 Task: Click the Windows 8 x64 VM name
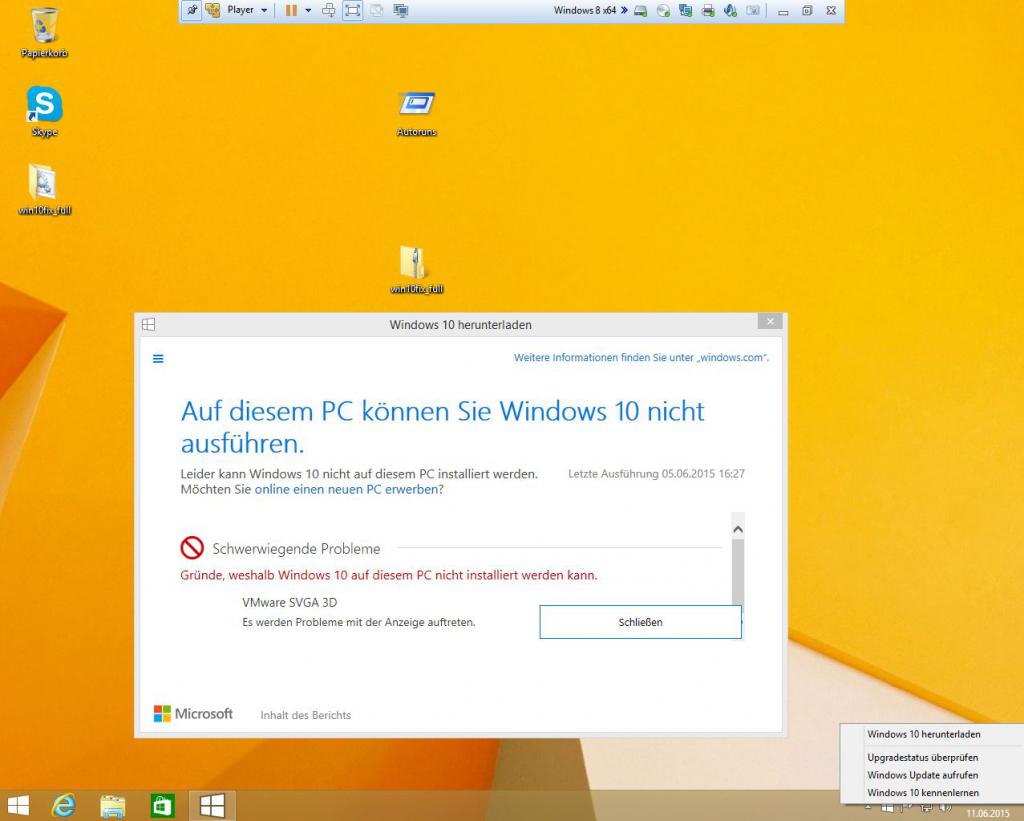pyautogui.click(x=584, y=10)
